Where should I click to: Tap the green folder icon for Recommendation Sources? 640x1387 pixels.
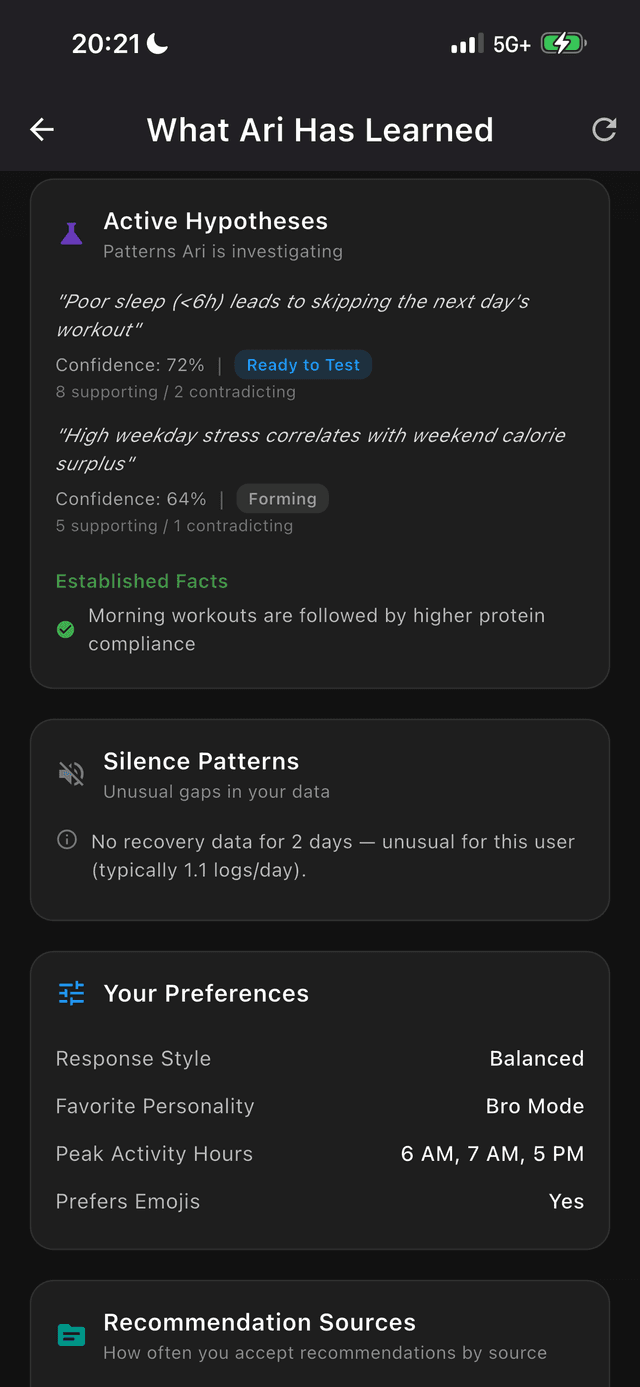point(70,1334)
